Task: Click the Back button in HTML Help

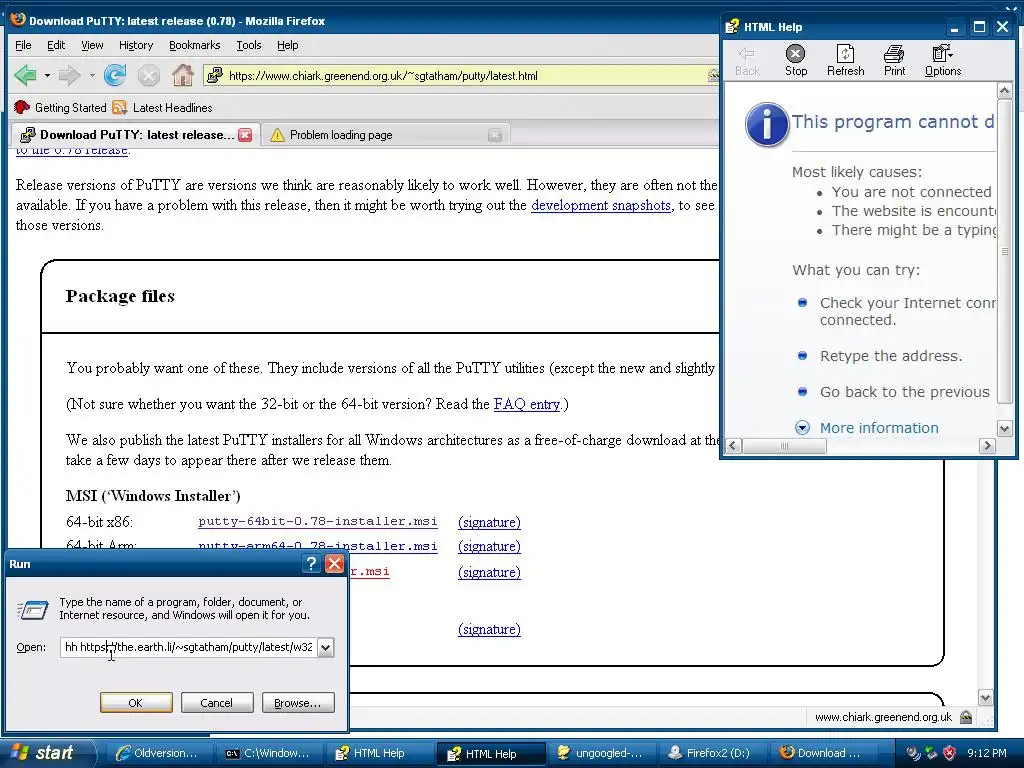Action: pyautogui.click(x=747, y=61)
